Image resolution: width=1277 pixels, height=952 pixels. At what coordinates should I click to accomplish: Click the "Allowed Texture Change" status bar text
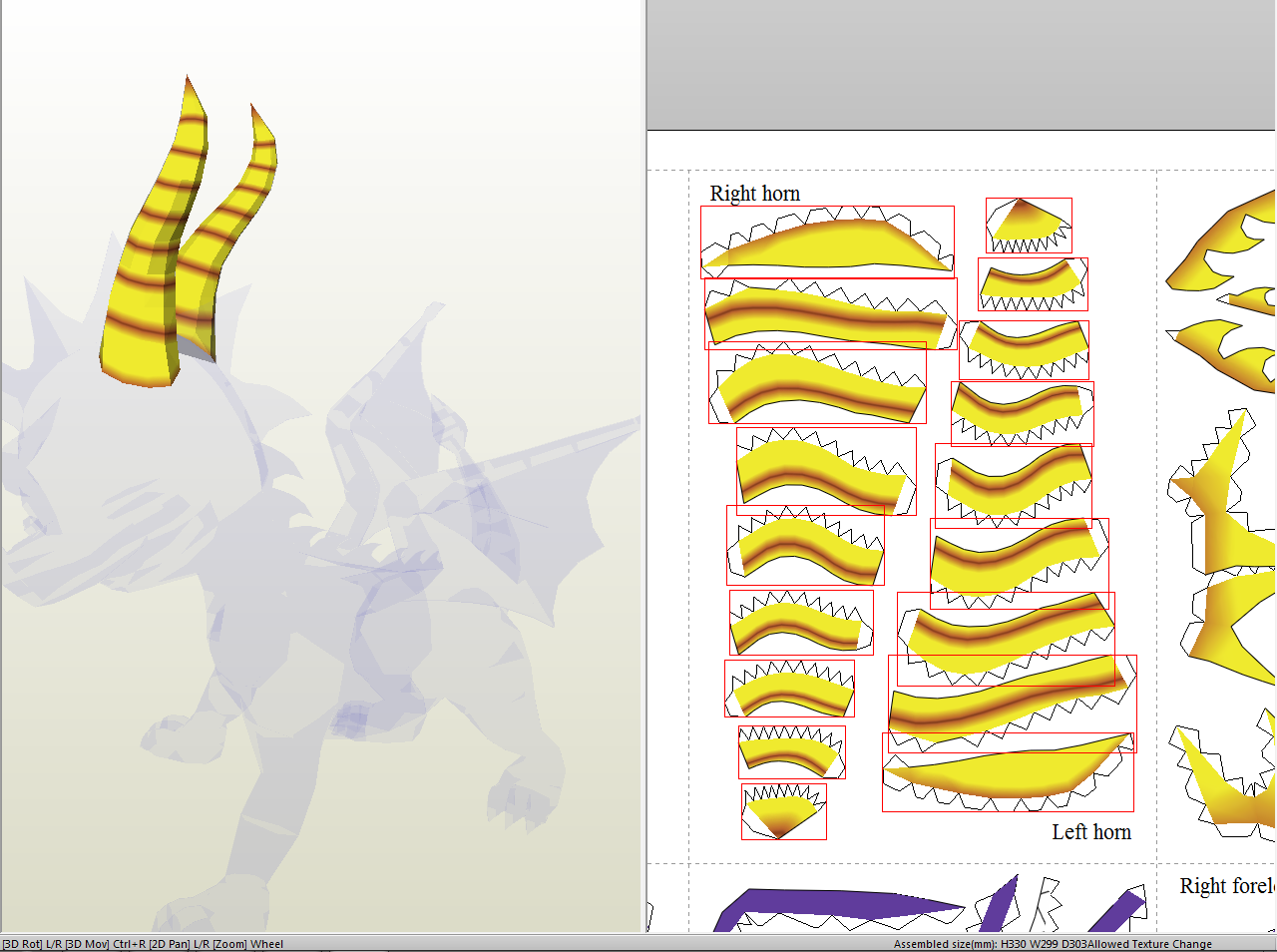(1149, 944)
